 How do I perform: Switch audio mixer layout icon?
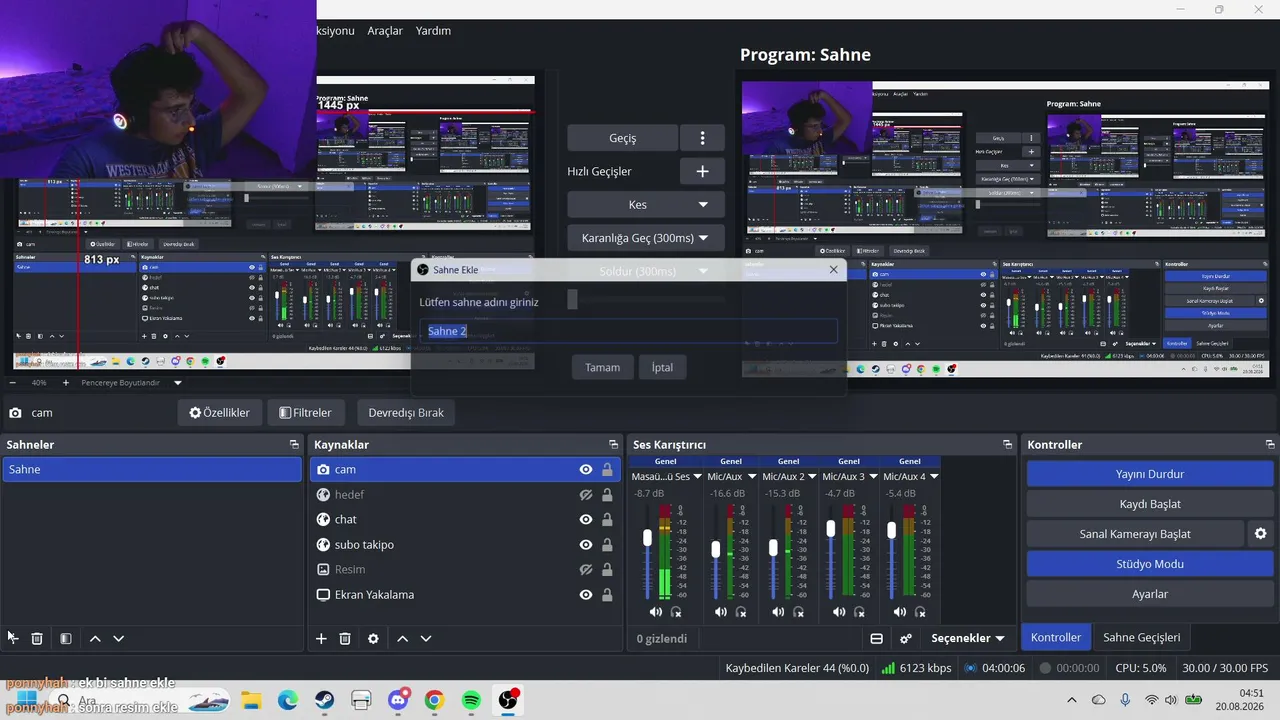tap(877, 638)
